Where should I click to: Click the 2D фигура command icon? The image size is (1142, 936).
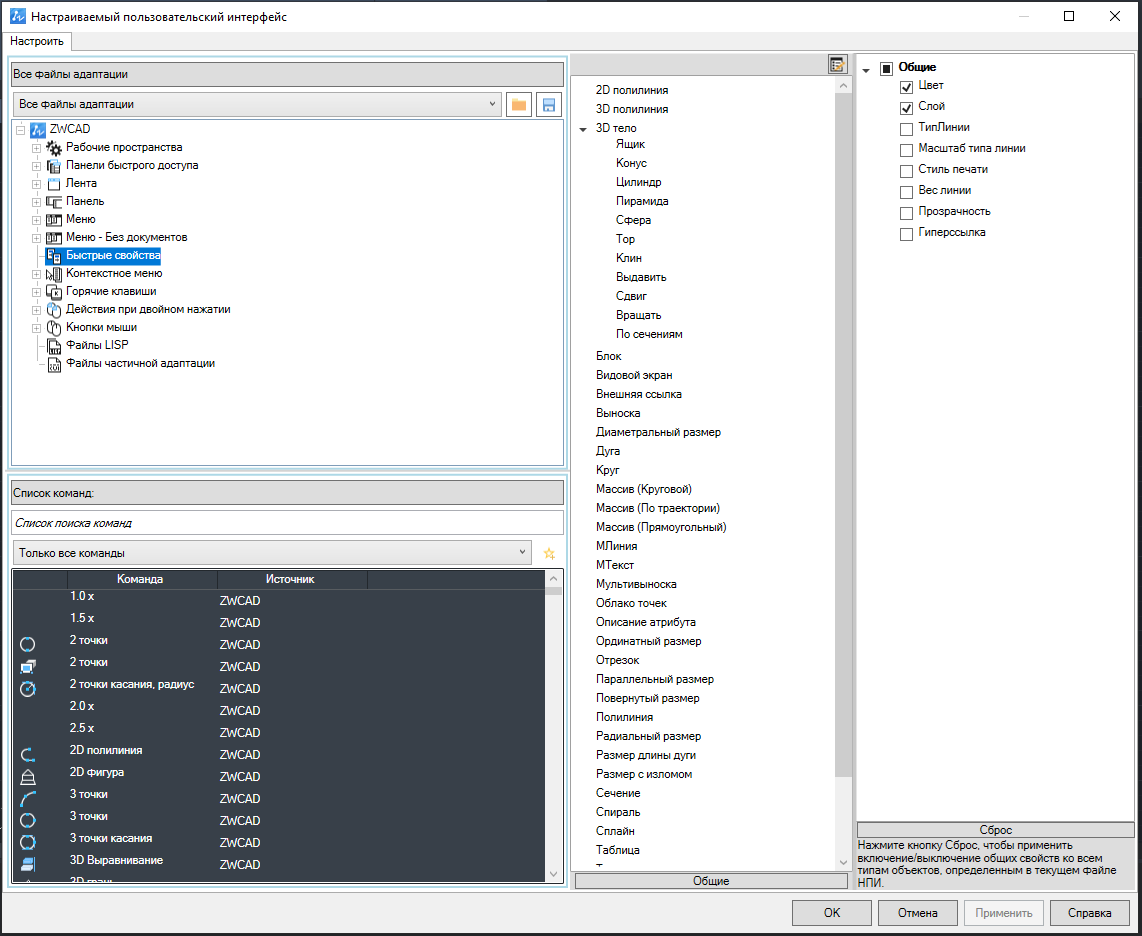click(28, 776)
